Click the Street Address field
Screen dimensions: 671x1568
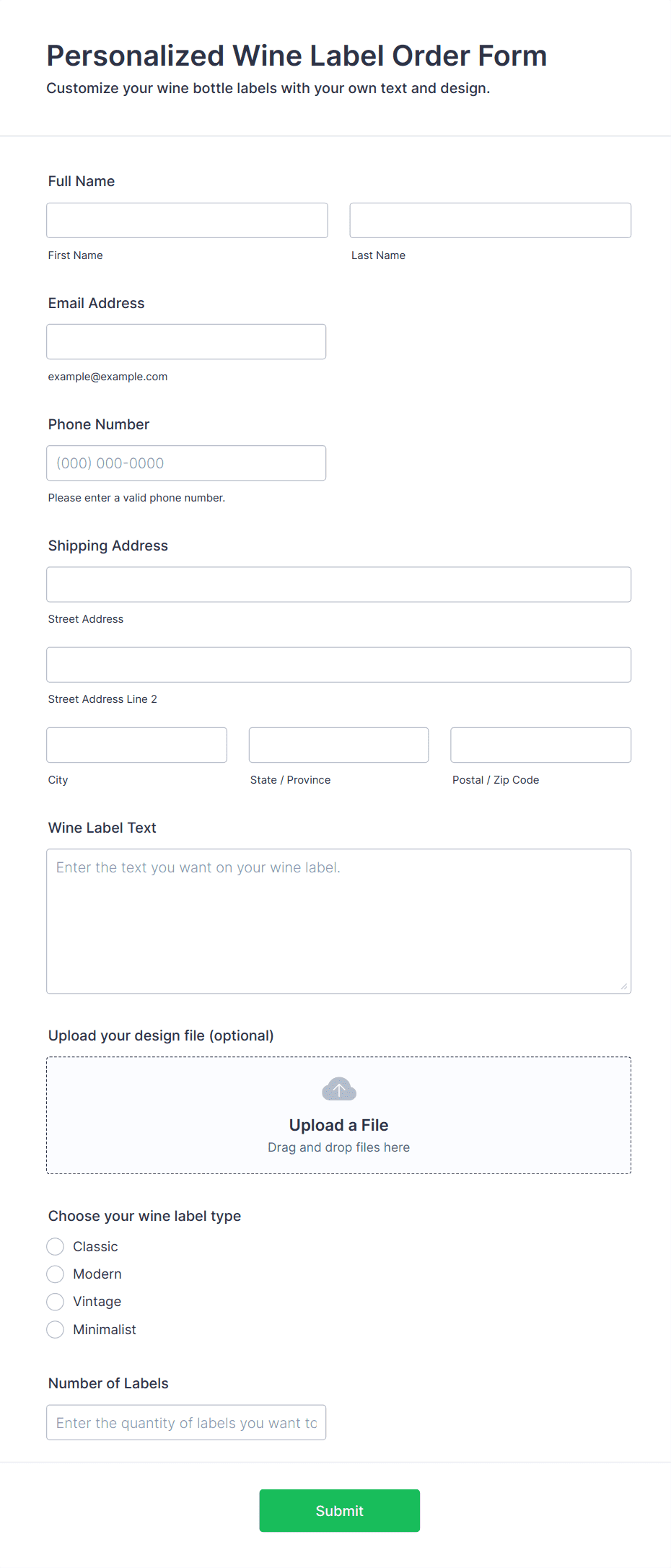(x=338, y=584)
